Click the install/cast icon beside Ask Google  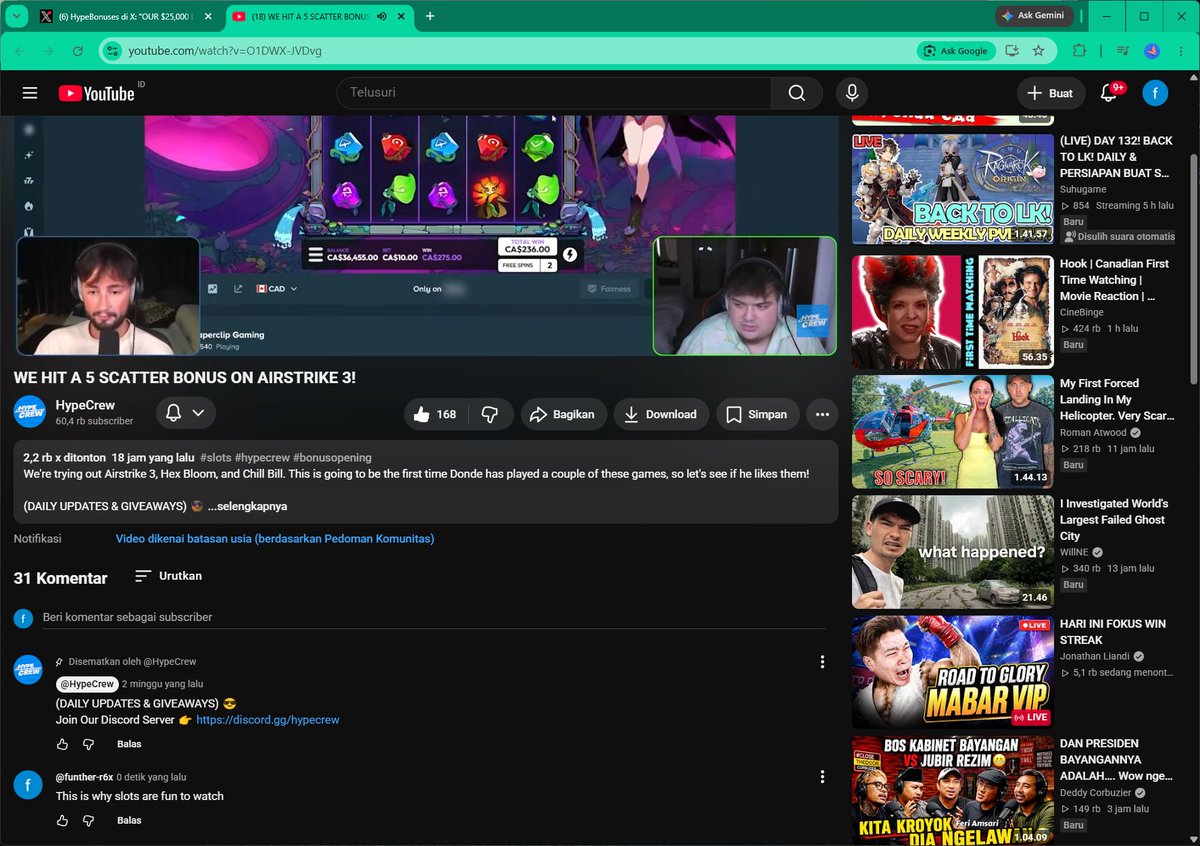[1012, 50]
